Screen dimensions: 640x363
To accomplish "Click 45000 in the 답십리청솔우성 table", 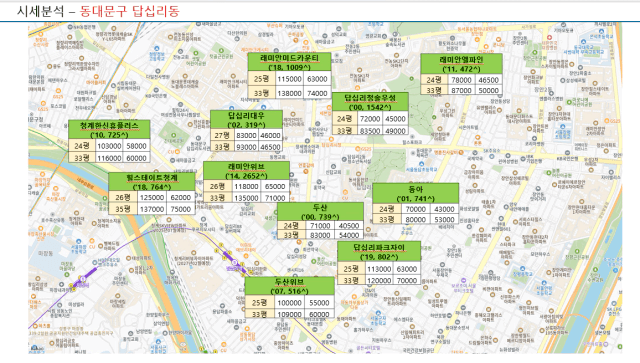I will (x=396, y=119).
